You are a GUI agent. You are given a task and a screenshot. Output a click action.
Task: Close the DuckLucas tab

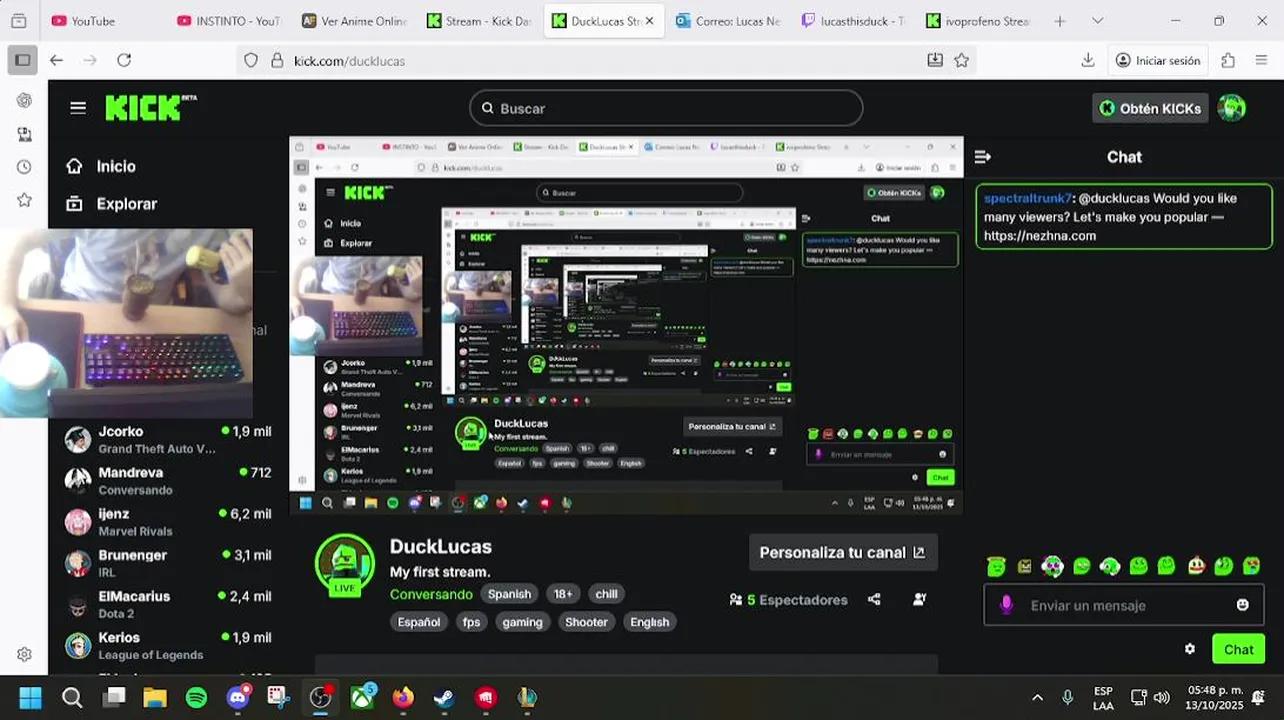coord(649,21)
